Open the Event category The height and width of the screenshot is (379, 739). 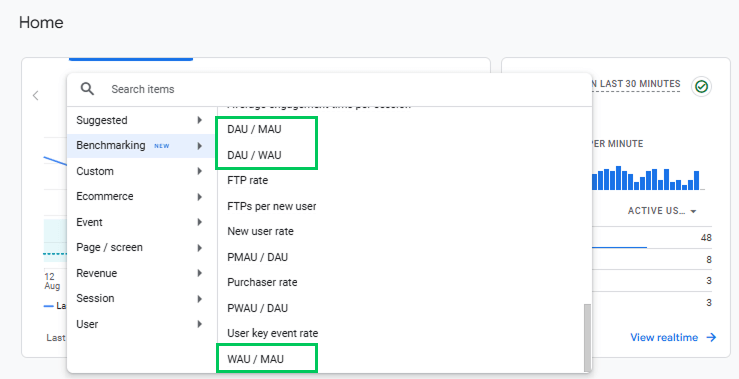(141, 222)
